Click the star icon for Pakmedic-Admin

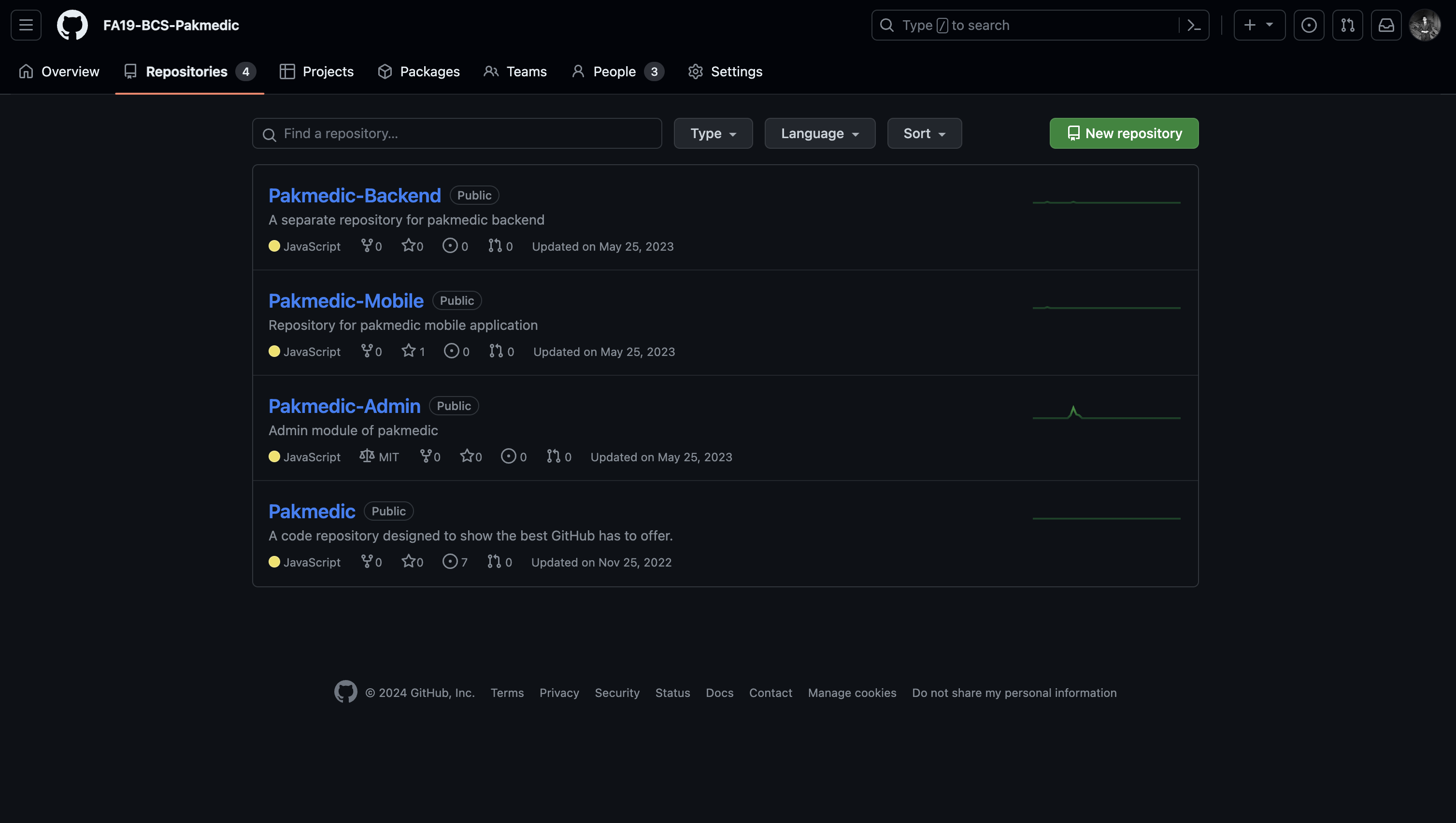coord(467,455)
